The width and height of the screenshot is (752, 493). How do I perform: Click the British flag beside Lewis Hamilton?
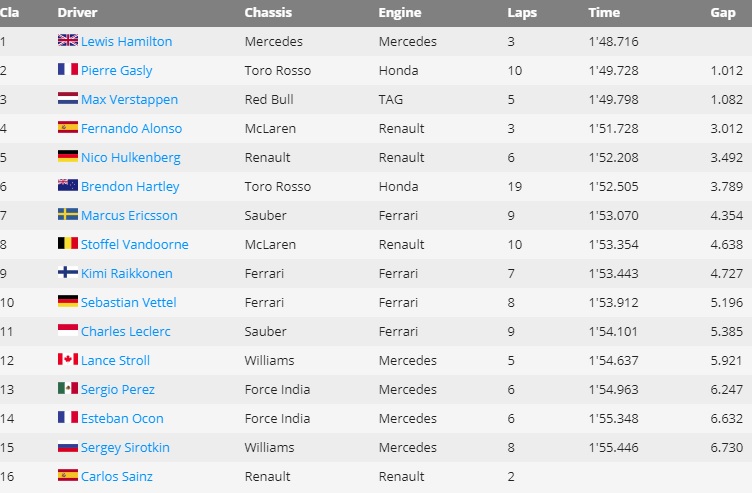pyautogui.click(x=68, y=41)
